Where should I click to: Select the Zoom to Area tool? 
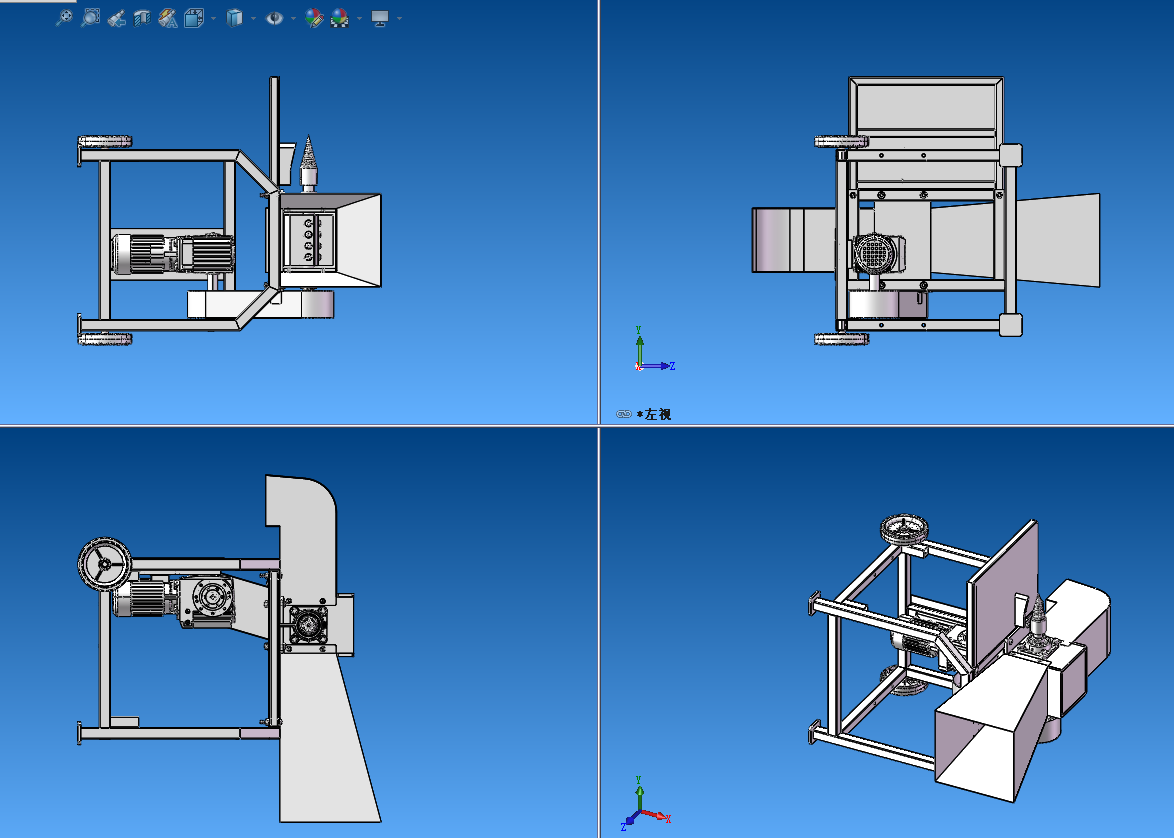(90, 18)
